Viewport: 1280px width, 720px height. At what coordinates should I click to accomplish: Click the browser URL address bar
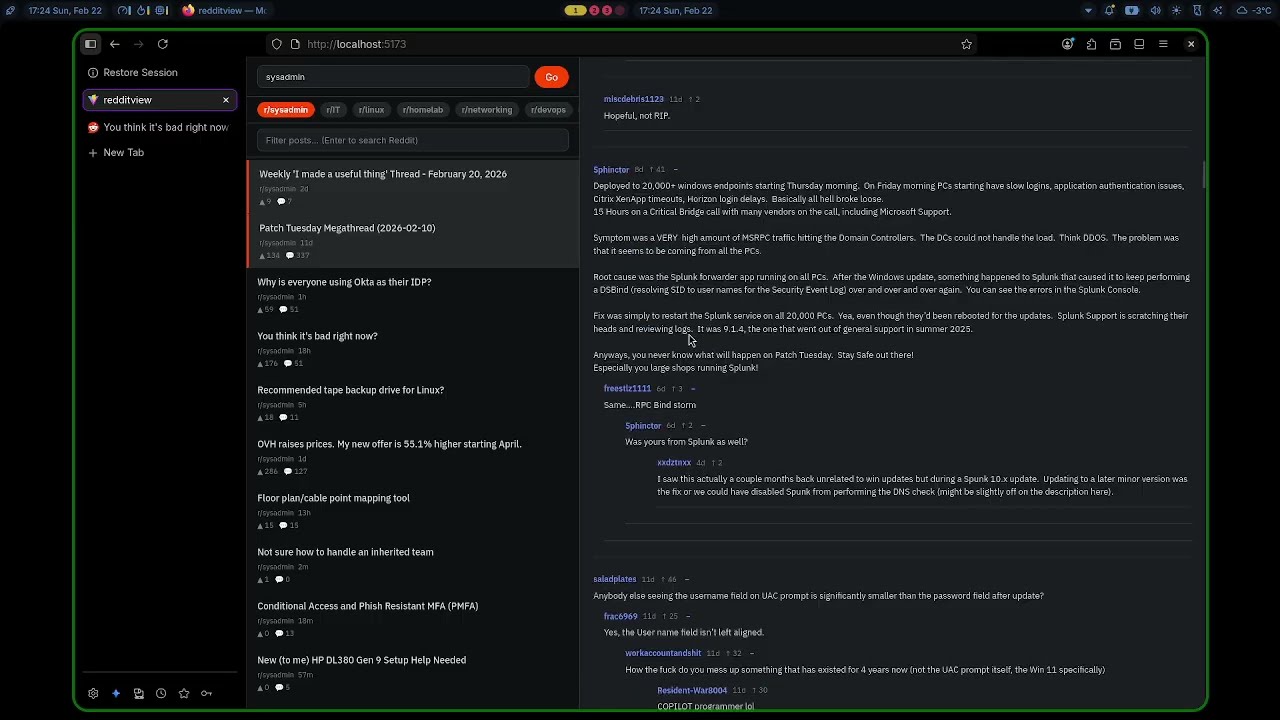(x=620, y=44)
